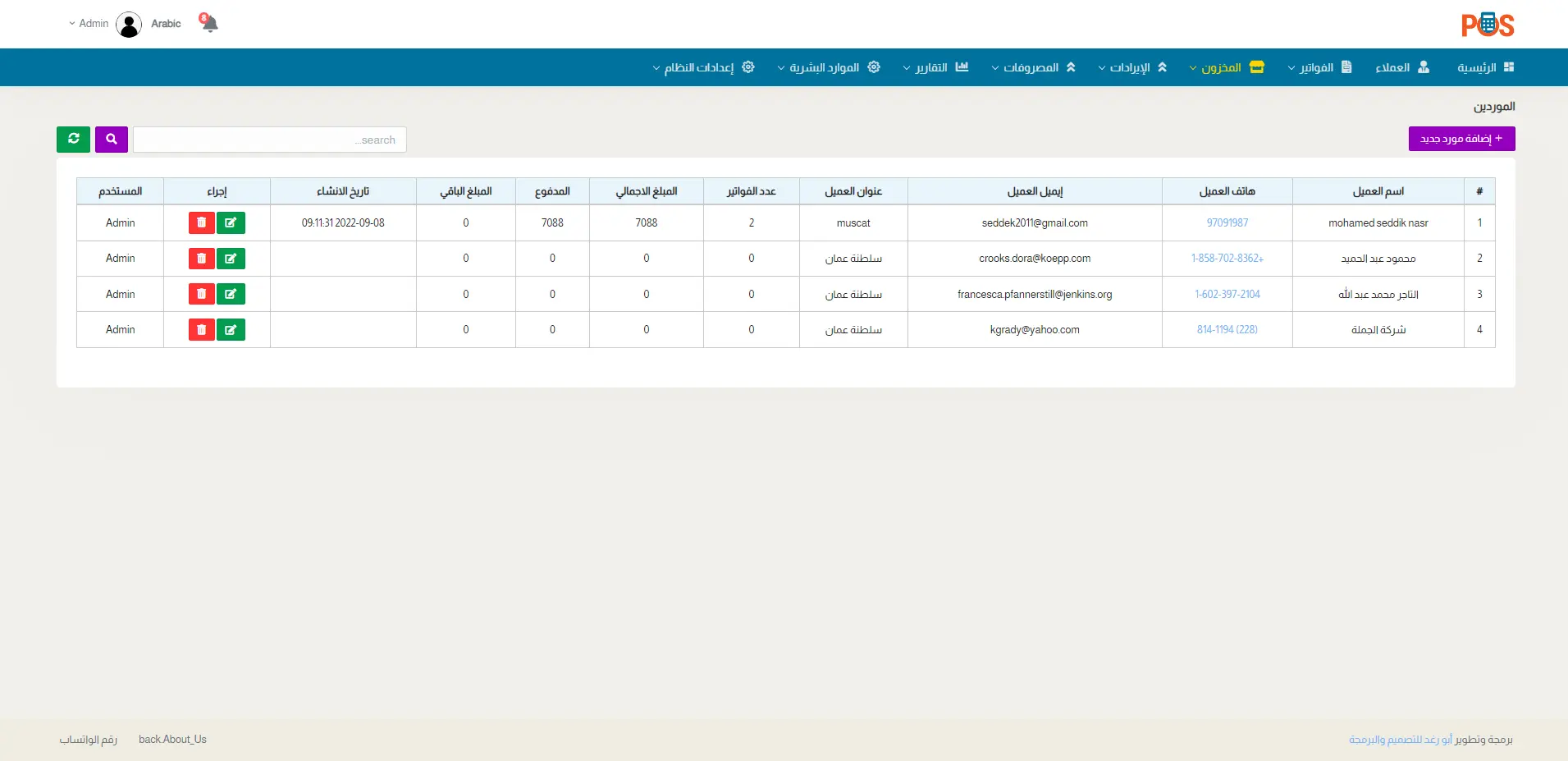The height and width of the screenshot is (761, 1568).
Task: Edit supplier with email francesca.pfannerstill@jenkins.org
Action: [231, 294]
